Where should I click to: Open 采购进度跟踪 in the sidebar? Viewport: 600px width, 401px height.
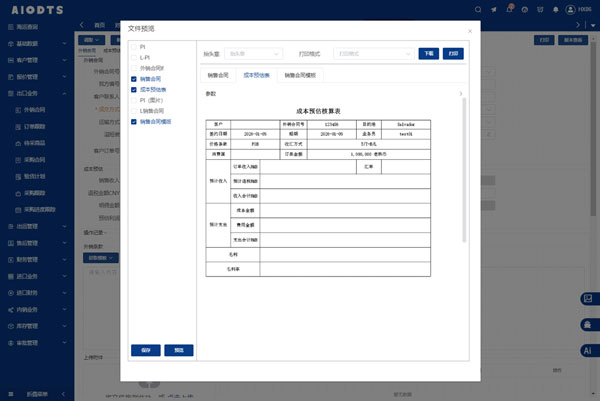[39, 210]
